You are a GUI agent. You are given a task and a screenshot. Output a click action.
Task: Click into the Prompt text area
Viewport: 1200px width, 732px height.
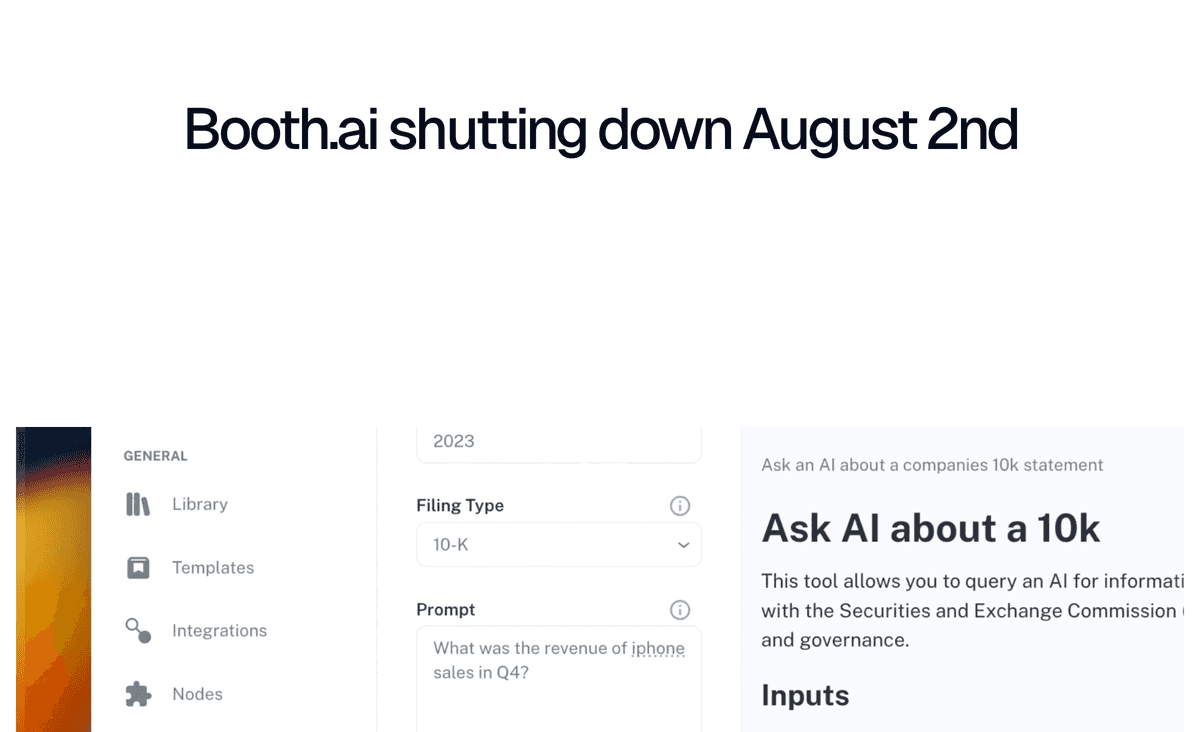click(559, 680)
